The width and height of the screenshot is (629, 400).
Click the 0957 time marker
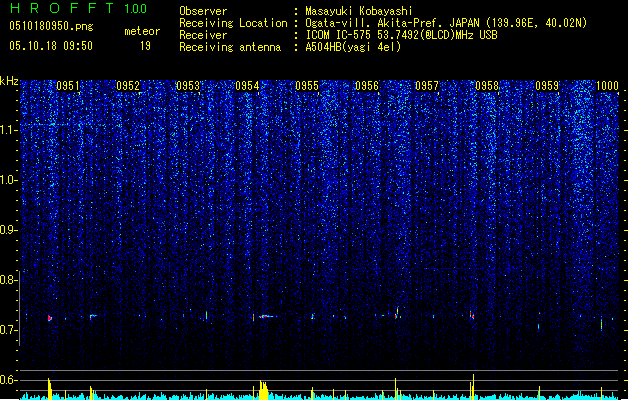427,86
